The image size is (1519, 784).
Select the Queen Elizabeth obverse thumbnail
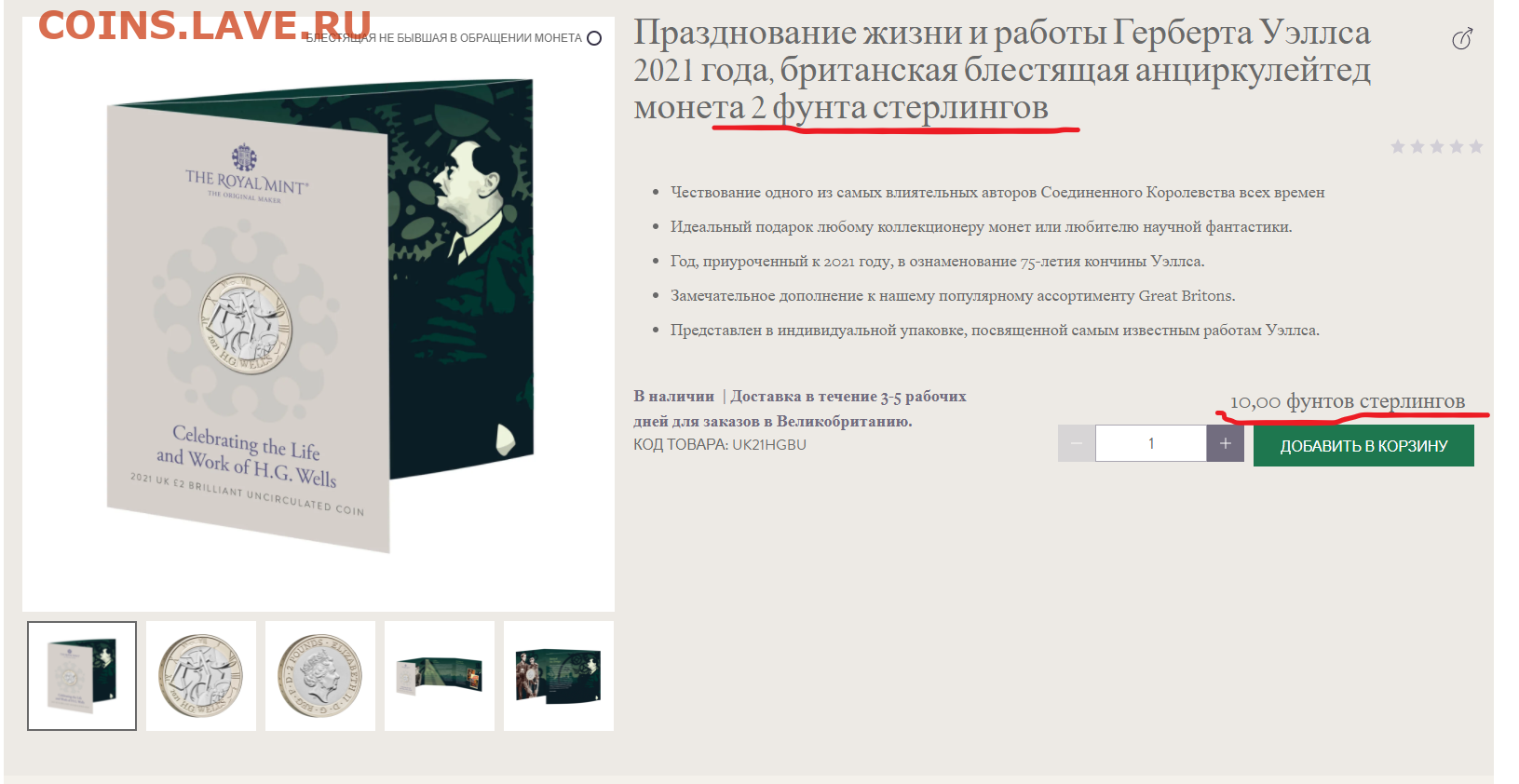tap(320, 676)
